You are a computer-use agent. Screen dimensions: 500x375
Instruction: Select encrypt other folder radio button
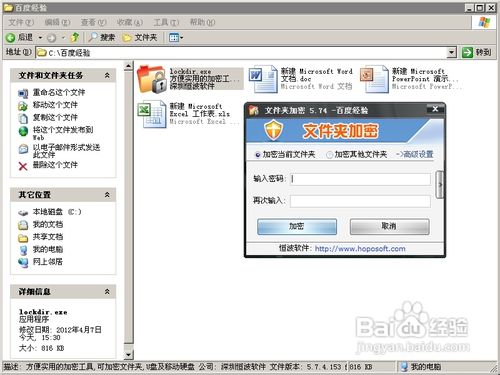tap(329, 155)
